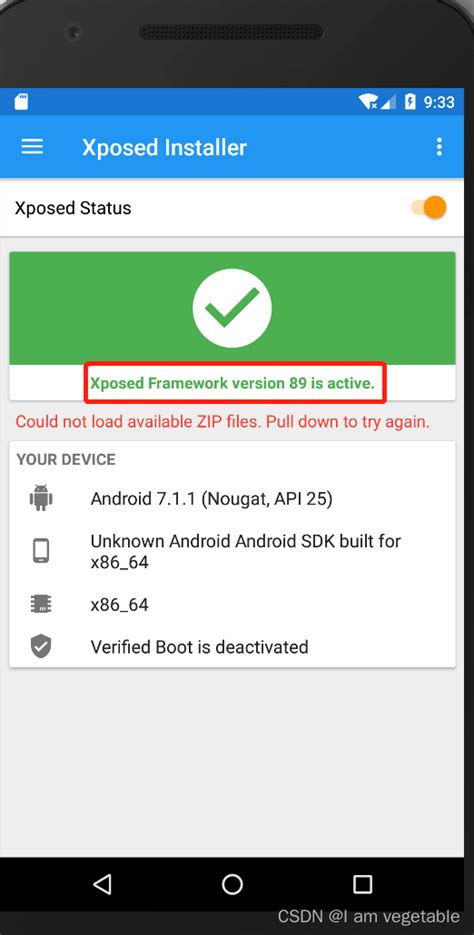Click the Wi-Fi status bar icon
474x935 pixels.
(368, 102)
